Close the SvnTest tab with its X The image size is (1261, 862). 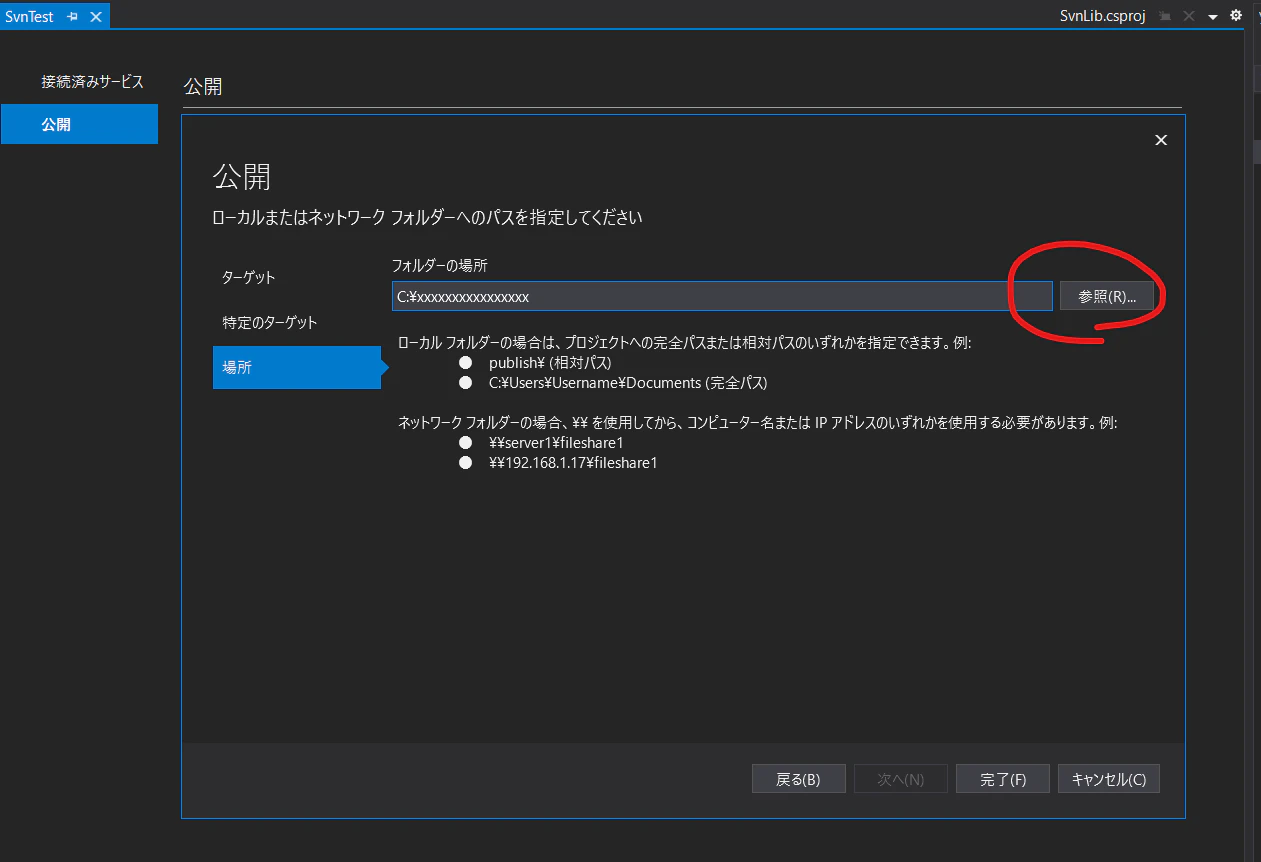[94, 15]
